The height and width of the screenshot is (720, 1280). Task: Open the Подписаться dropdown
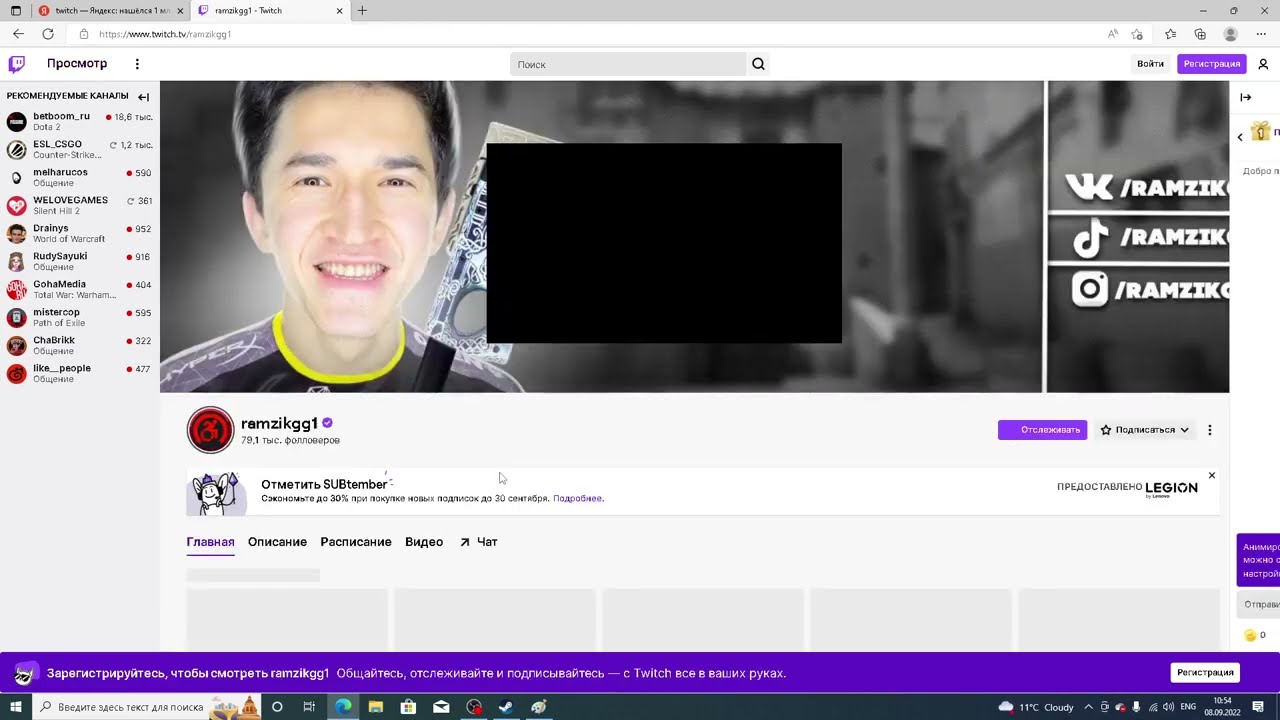(x=1145, y=430)
